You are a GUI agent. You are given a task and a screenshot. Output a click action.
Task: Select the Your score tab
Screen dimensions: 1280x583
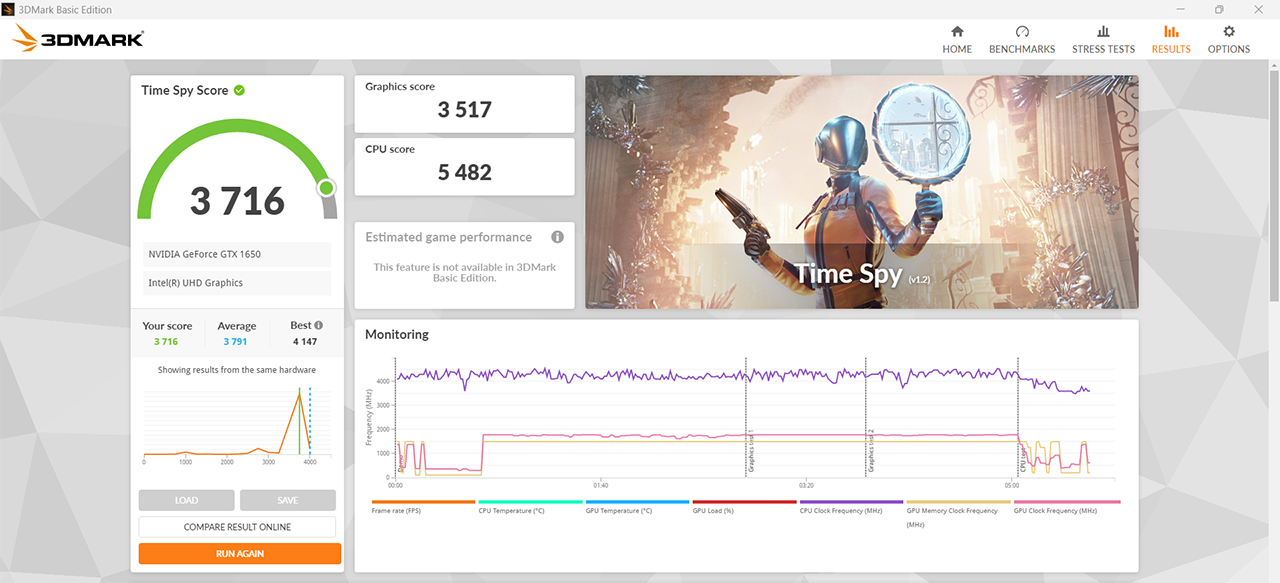point(167,332)
